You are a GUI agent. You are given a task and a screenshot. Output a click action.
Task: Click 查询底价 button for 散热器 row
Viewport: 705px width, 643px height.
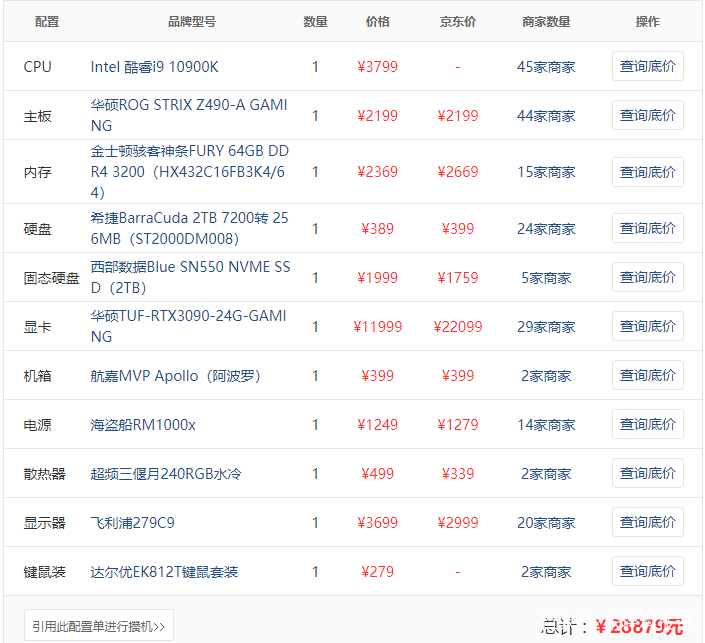click(647, 473)
